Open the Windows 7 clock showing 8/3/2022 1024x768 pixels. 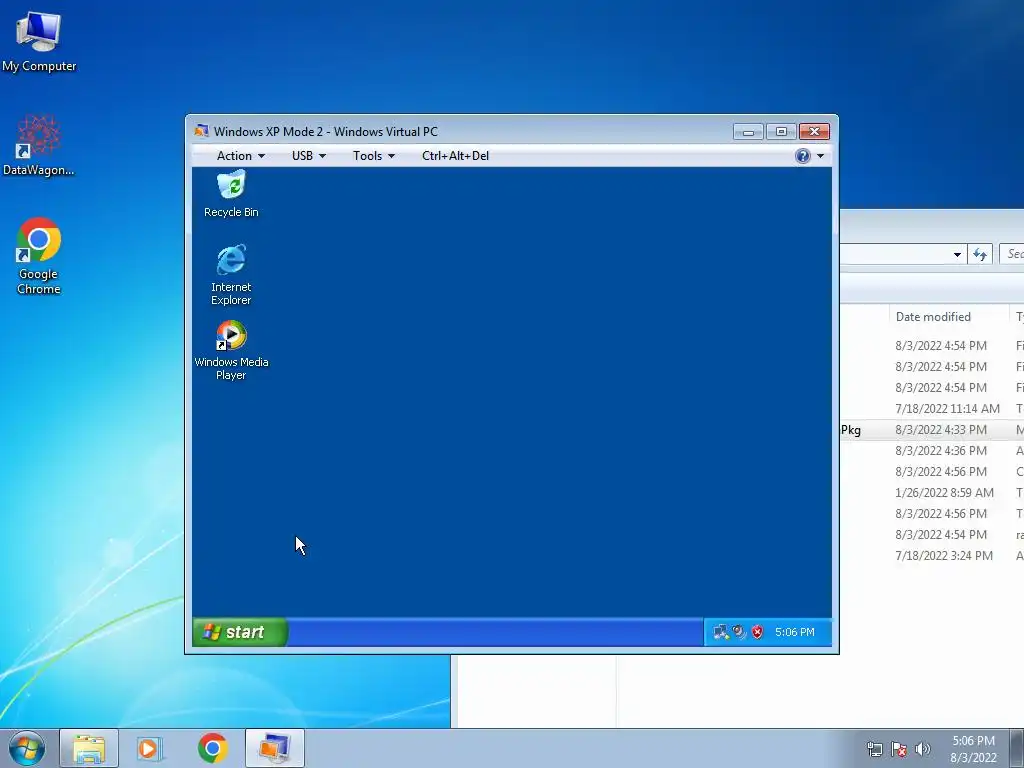click(973, 749)
